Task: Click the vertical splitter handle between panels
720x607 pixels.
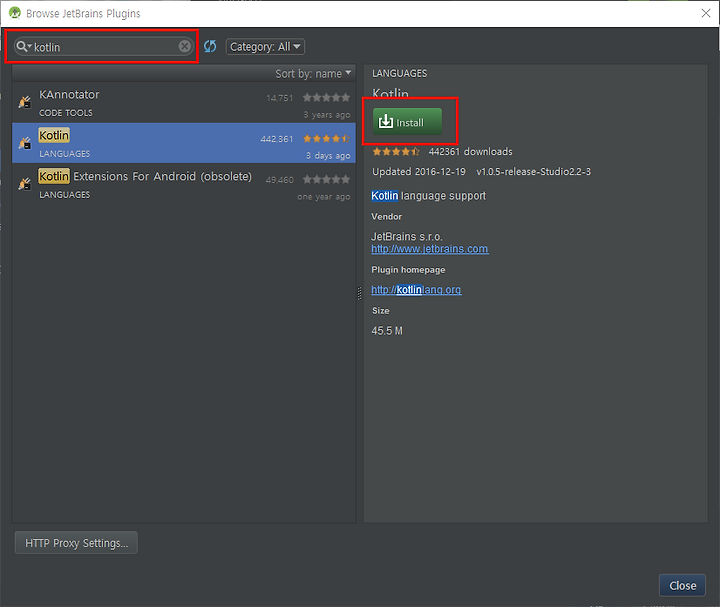Action: pyautogui.click(x=360, y=293)
